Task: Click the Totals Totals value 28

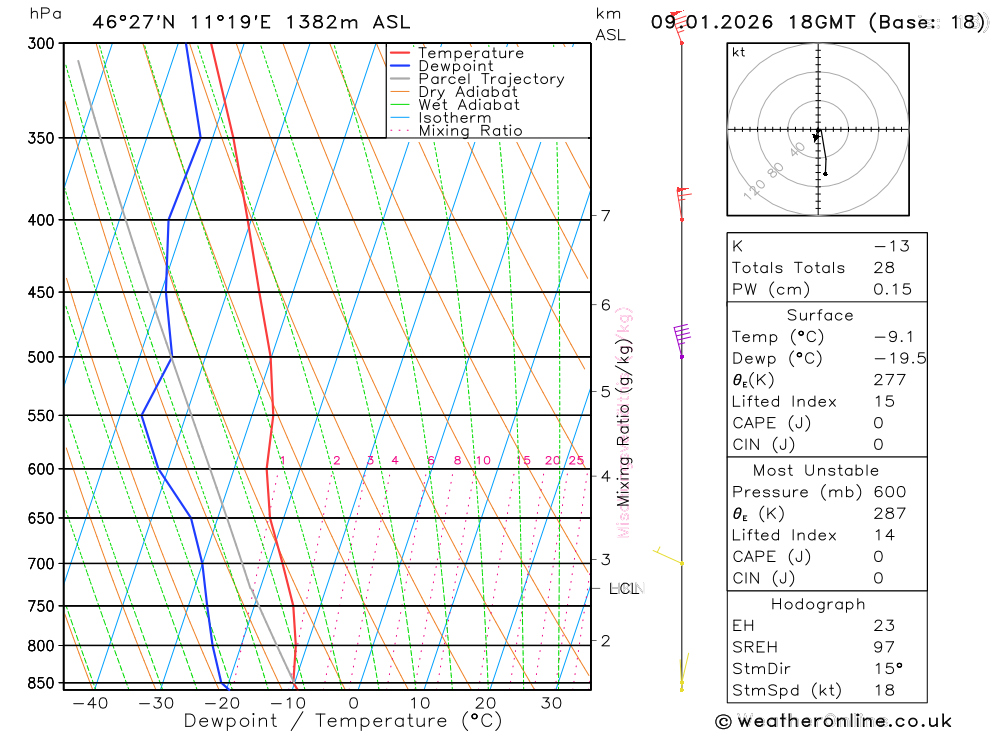Action: 884,268
